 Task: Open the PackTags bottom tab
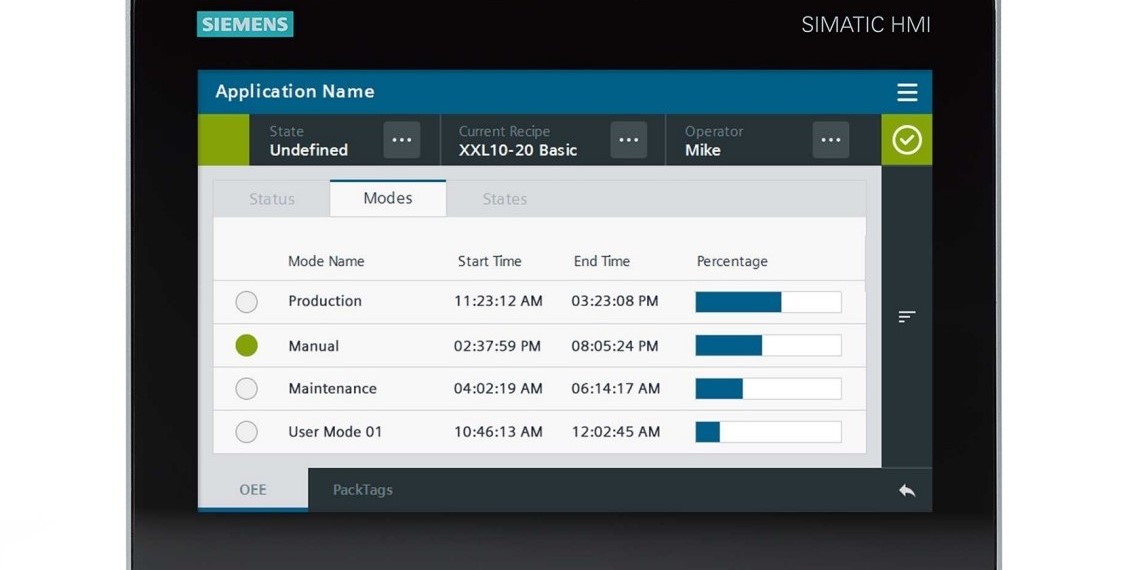362,490
